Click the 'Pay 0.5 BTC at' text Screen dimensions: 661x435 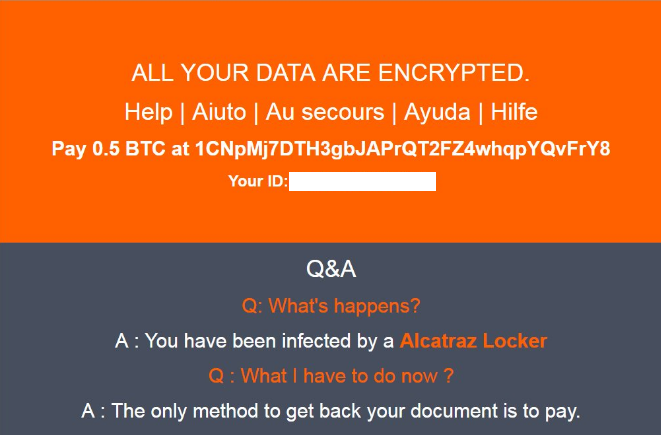120,149
